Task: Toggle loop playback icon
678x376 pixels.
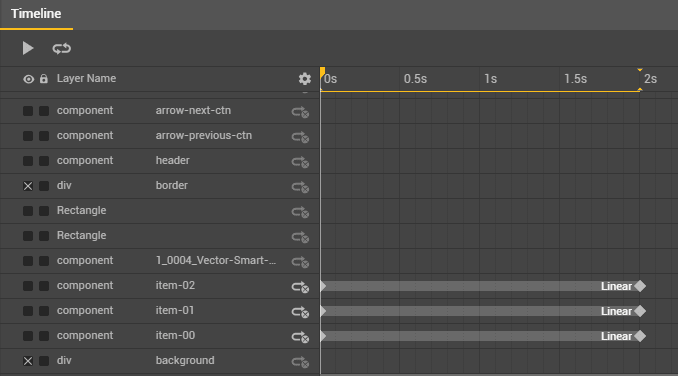Action: [61, 48]
